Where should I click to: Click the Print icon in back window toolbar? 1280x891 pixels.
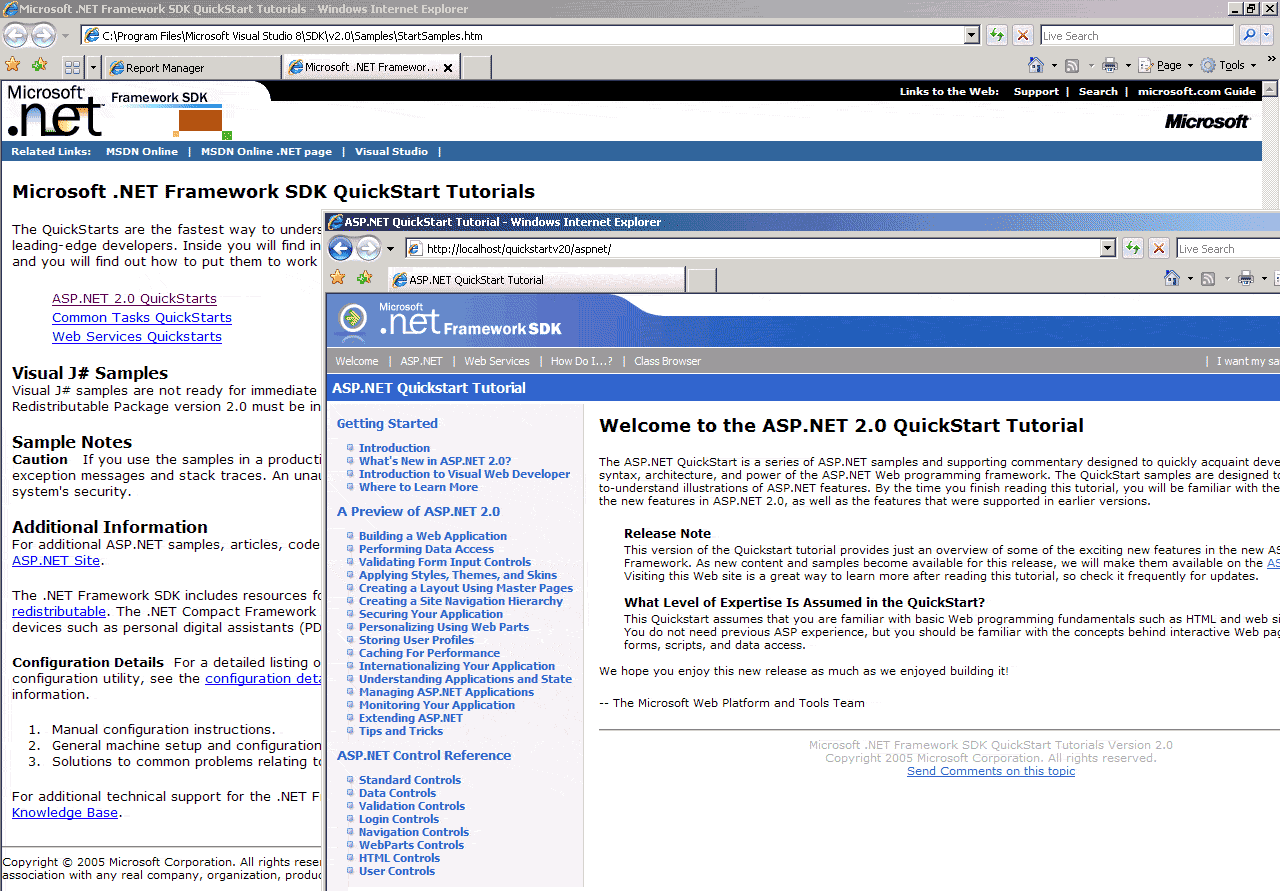coord(1109,65)
